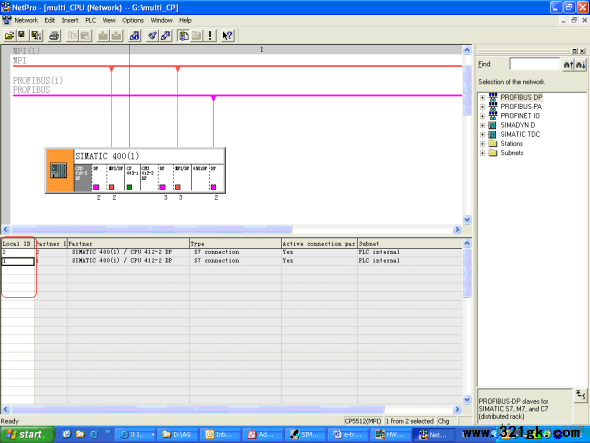The image size is (590, 443).
Task: Click the Local ID column header
Action: (18, 244)
